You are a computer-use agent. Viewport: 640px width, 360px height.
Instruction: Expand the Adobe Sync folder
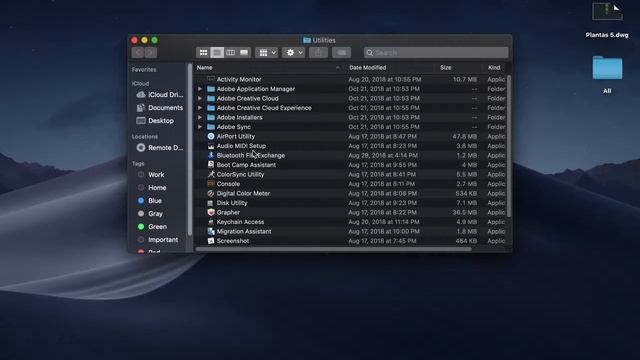(x=200, y=127)
